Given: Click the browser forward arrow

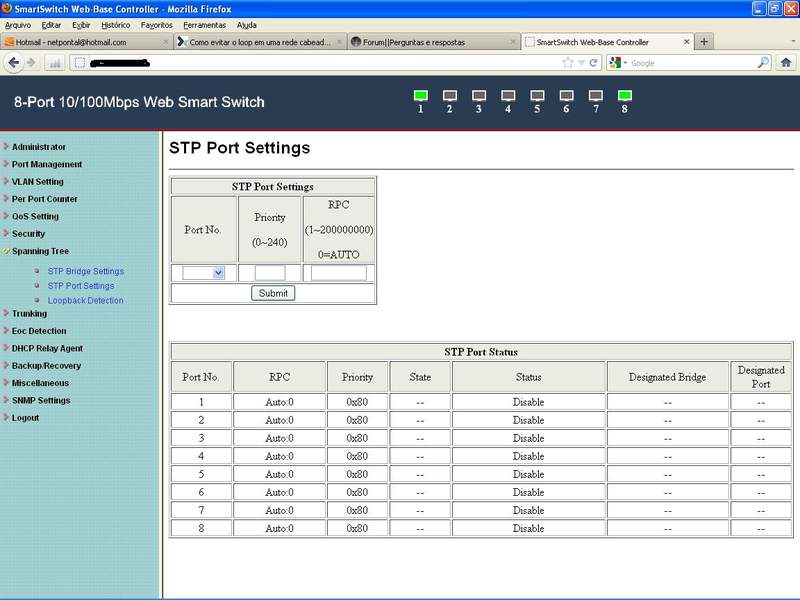Looking at the screenshot, I should [31, 63].
